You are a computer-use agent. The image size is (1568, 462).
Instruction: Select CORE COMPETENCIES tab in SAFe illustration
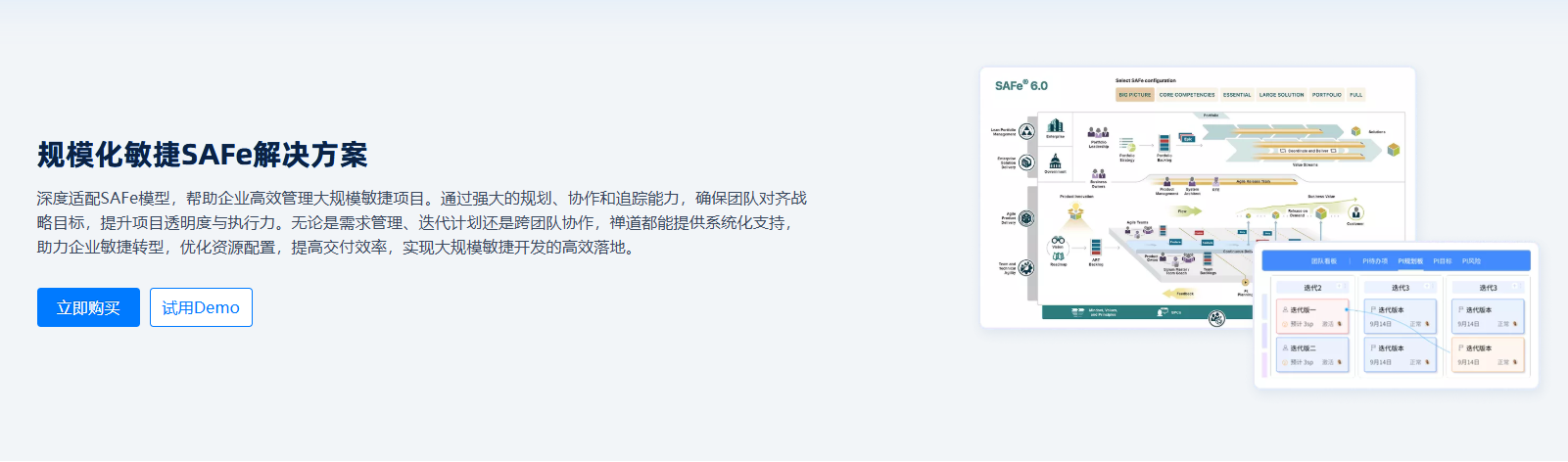[1187, 95]
